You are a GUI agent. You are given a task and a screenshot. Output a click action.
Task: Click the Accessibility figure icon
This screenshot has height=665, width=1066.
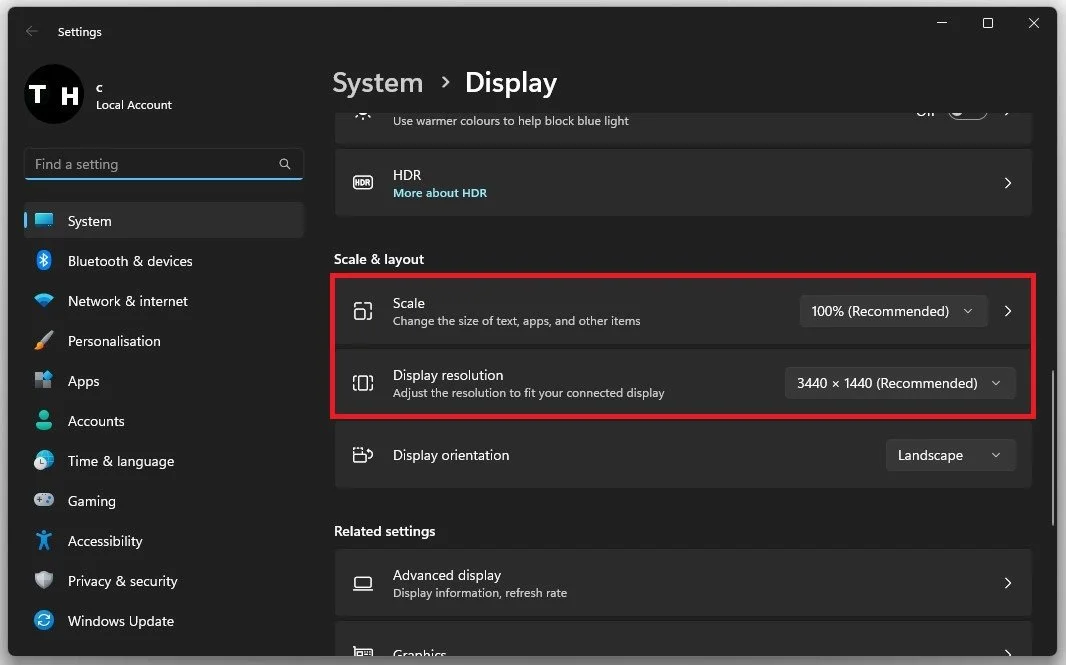(x=44, y=540)
